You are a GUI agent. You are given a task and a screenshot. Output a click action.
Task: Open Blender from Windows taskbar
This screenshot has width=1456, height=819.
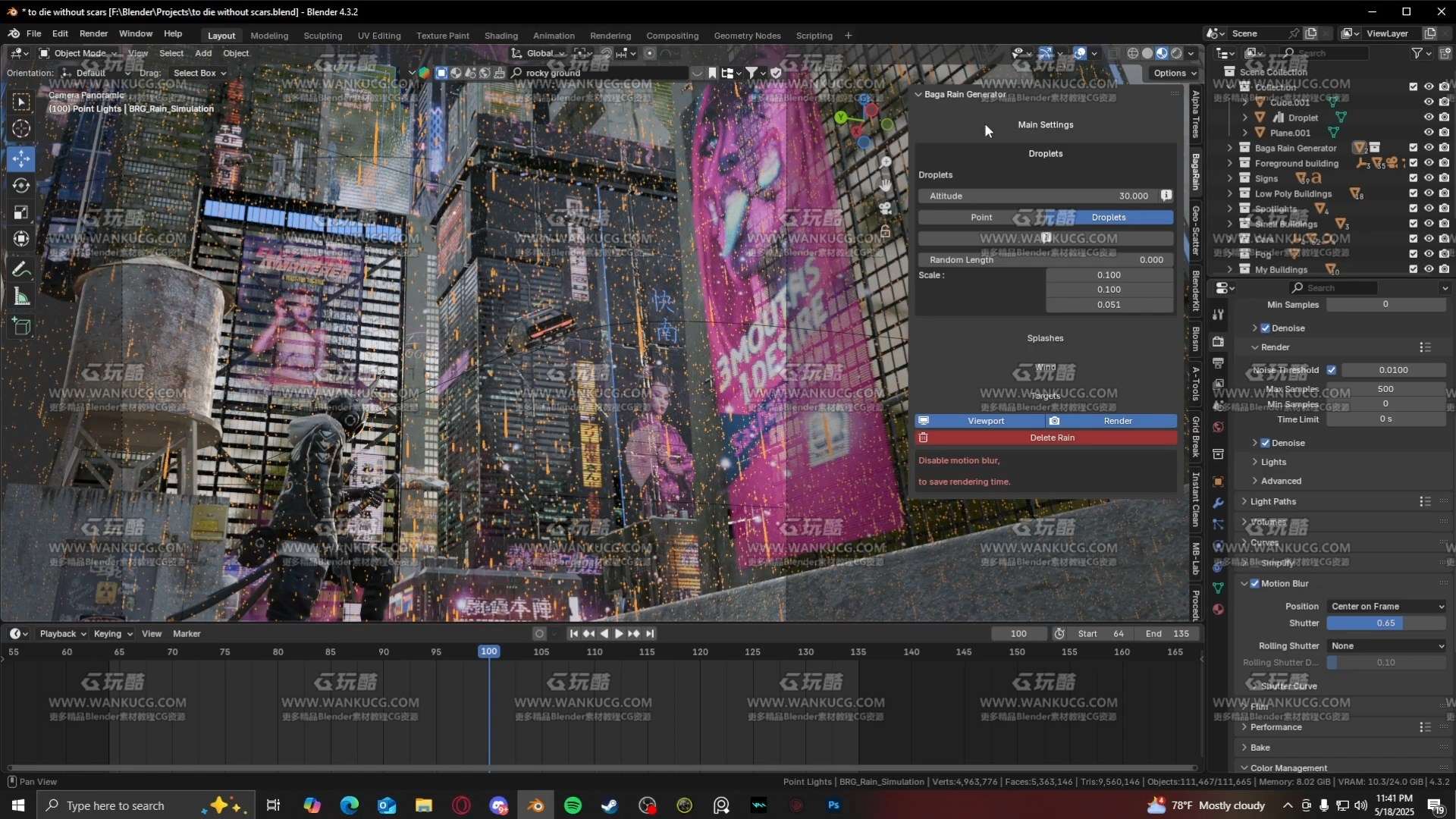[x=535, y=805]
